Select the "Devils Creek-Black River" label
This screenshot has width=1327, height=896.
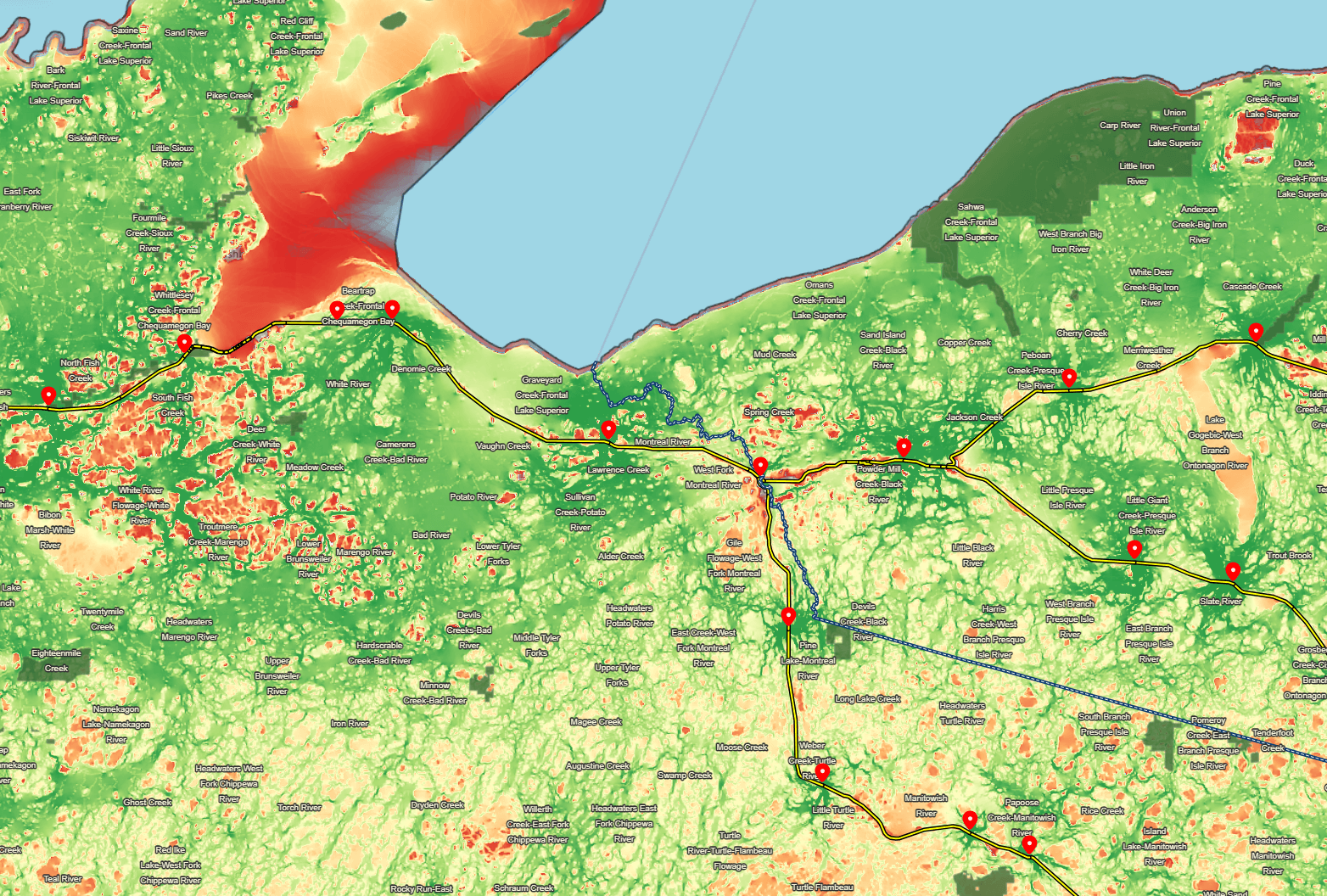[x=864, y=622]
